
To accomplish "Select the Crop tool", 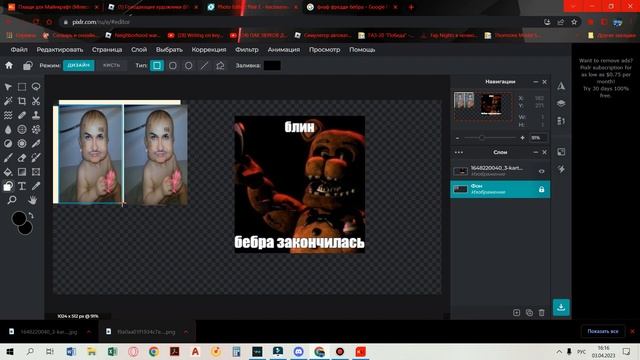I will point(22,101).
